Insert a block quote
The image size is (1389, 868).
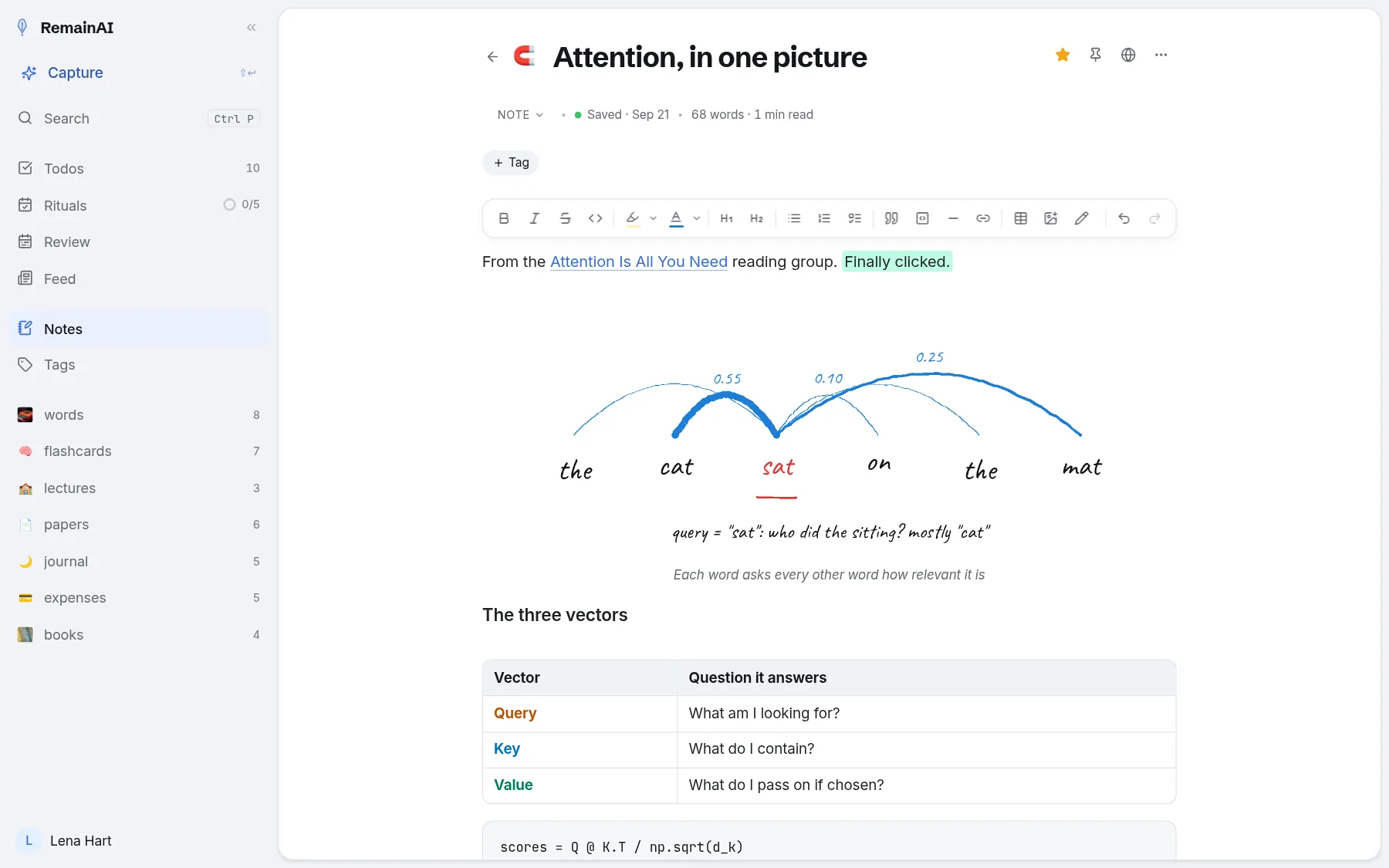tap(891, 218)
